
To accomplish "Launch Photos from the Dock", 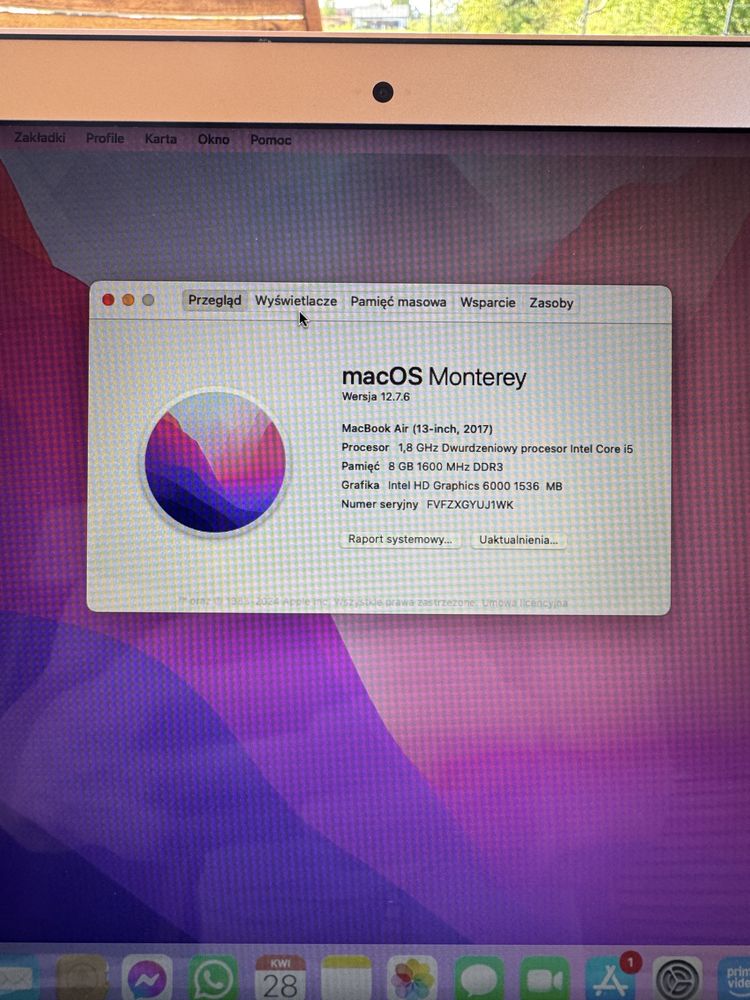I will click(413, 978).
